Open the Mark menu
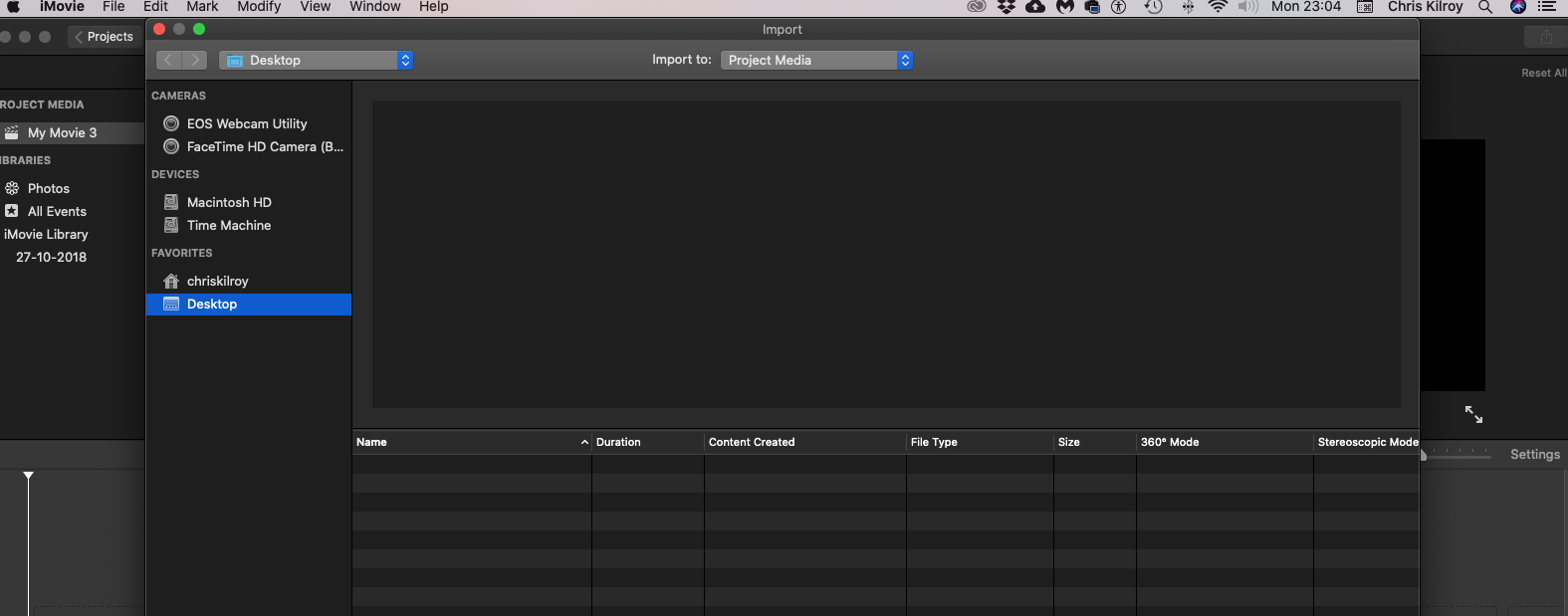This screenshot has width=1568, height=616. [202, 7]
